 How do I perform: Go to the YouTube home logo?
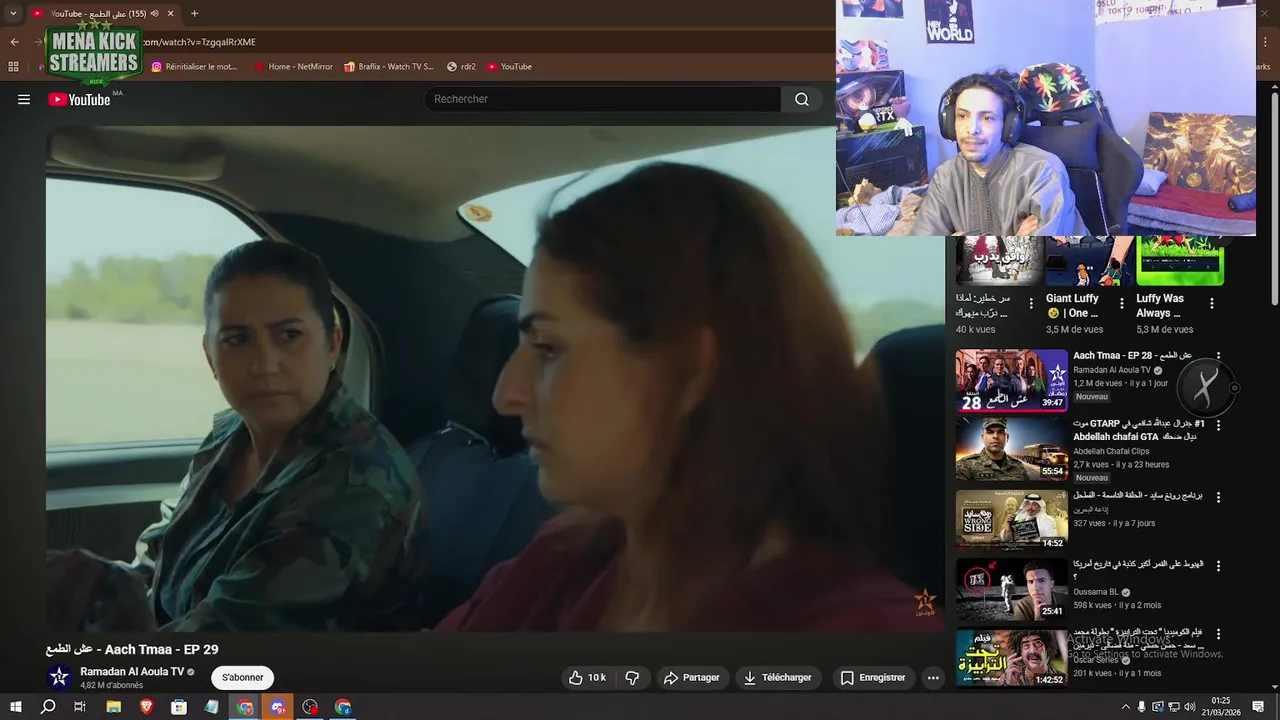79,99
